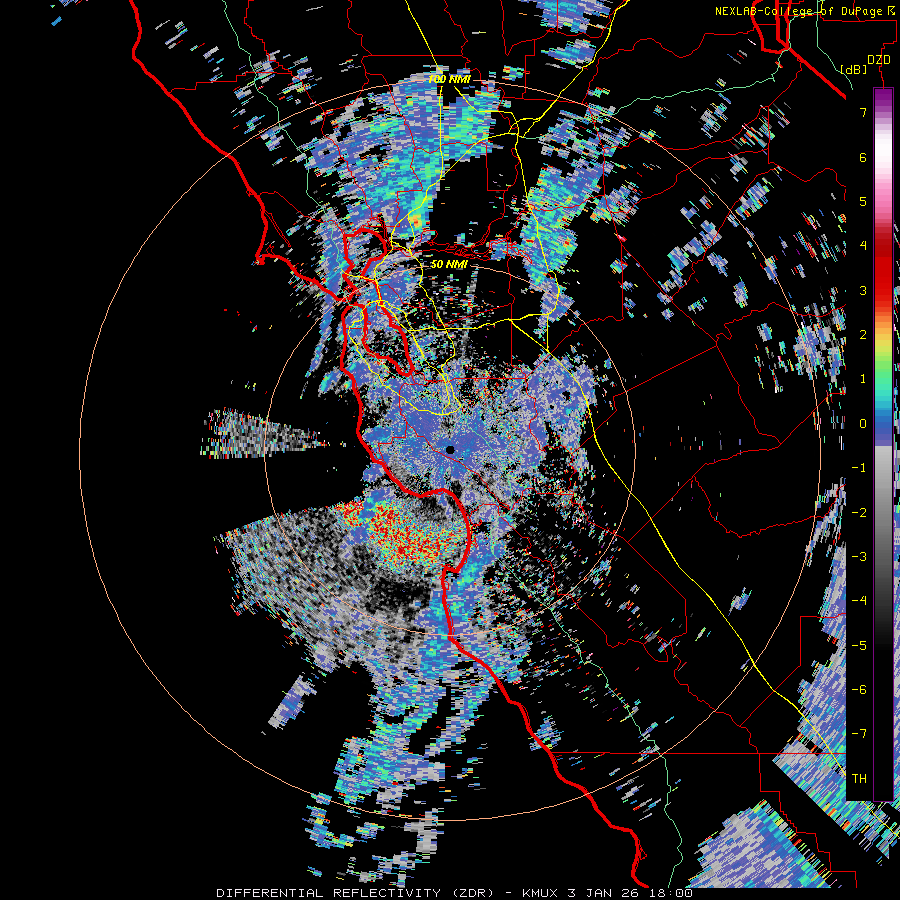The height and width of the screenshot is (900, 900).
Task: Click the 4 tick value on the color scale
Action: click(x=863, y=246)
